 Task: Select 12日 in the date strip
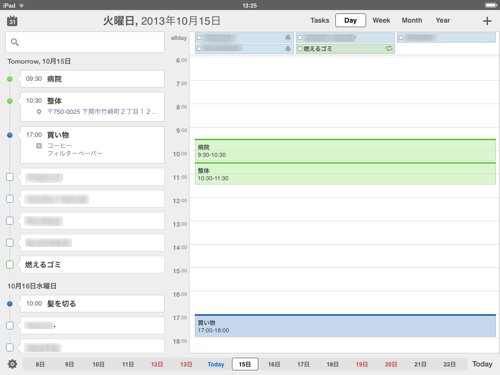click(157, 364)
